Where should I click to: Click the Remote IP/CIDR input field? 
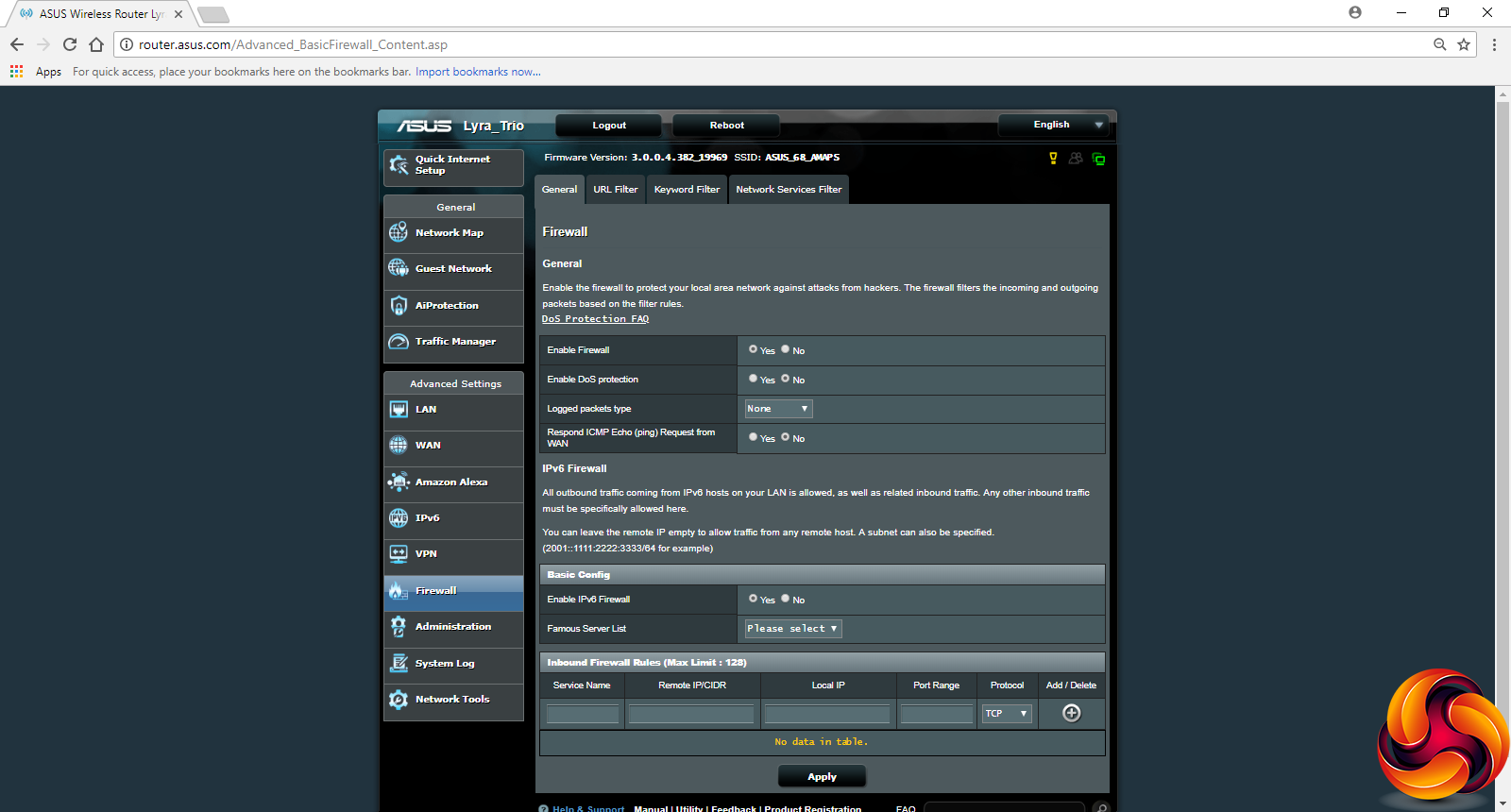(691, 714)
